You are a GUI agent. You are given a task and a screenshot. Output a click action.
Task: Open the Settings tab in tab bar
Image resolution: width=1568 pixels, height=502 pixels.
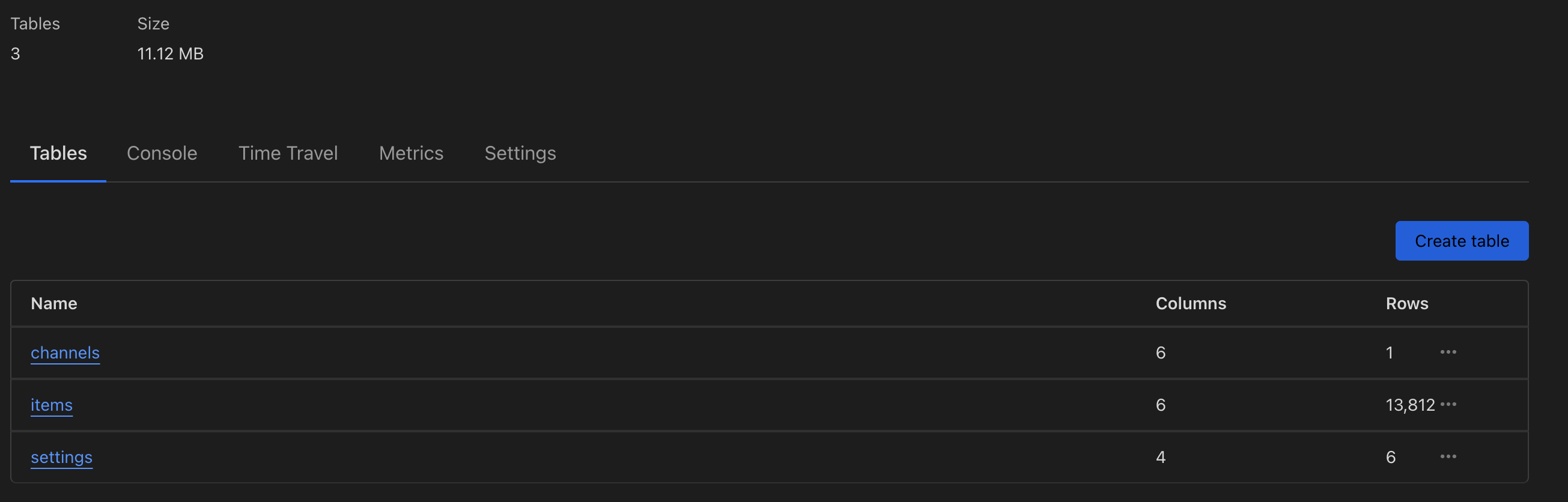coord(520,153)
